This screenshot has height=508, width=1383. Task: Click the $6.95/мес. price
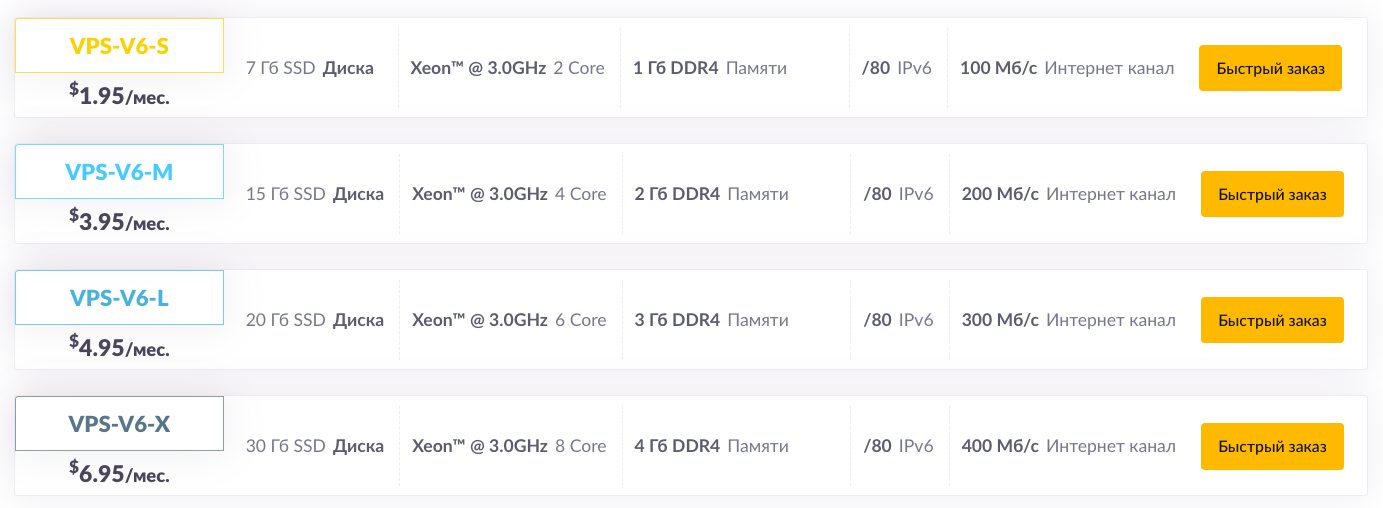click(119, 473)
